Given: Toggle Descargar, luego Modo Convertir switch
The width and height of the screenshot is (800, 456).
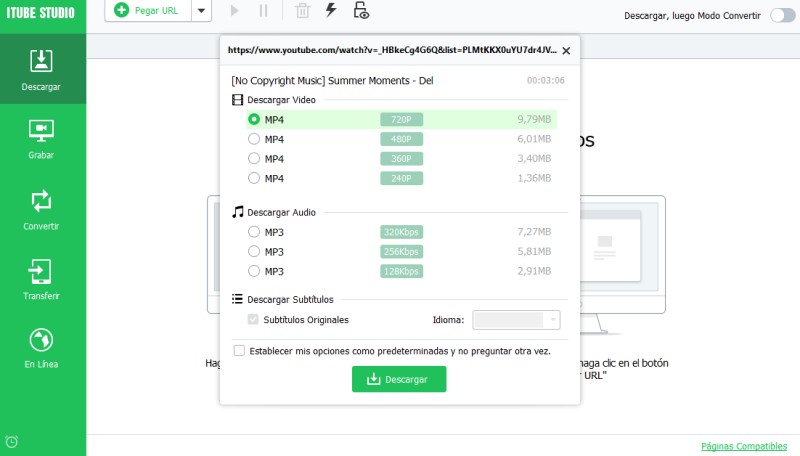Looking at the screenshot, I should [x=782, y=15].
